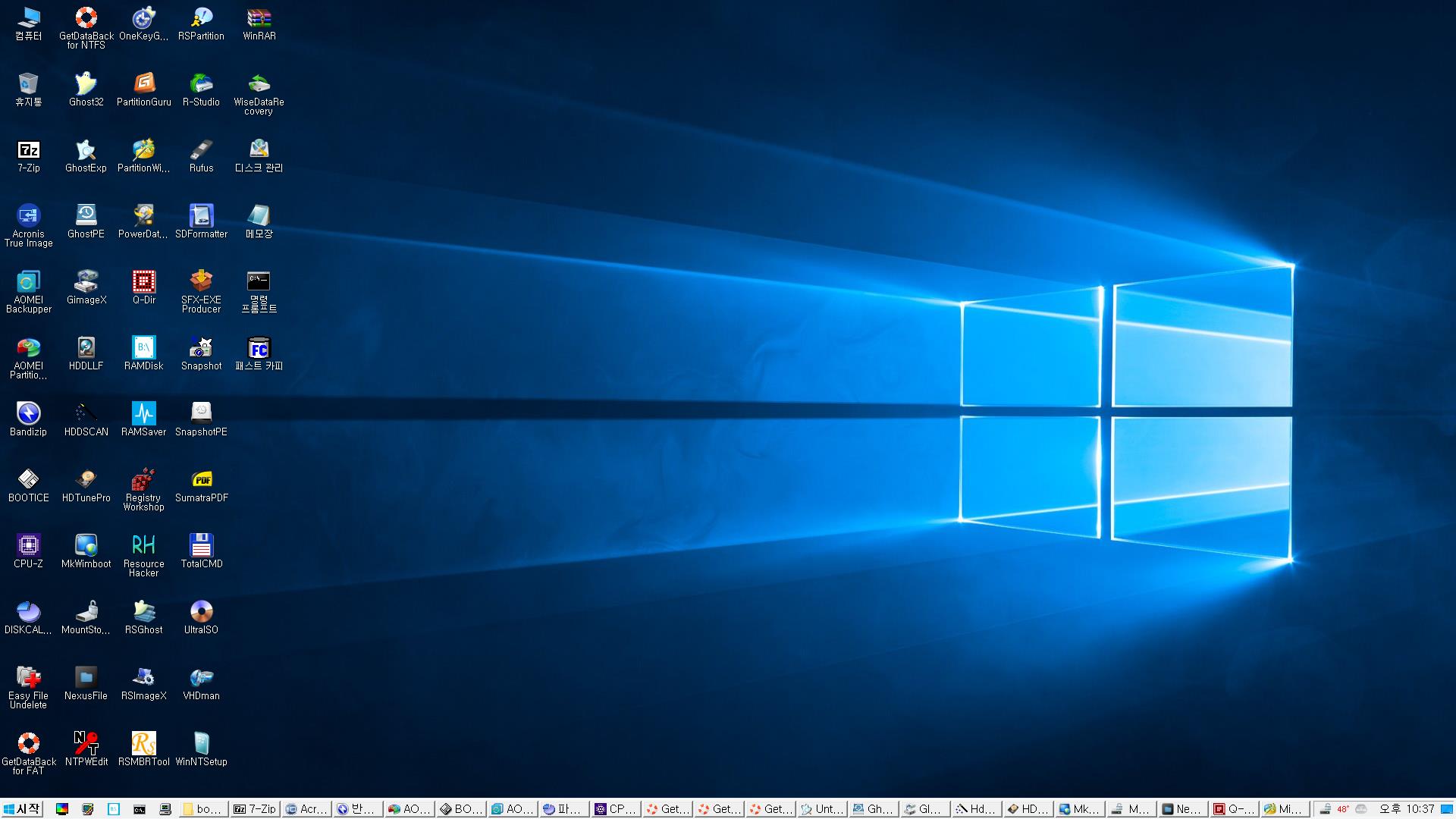Switch to the 7-Zip taskbar window
The width and height of the screenshot is (1456, 819).
[255, 809]
